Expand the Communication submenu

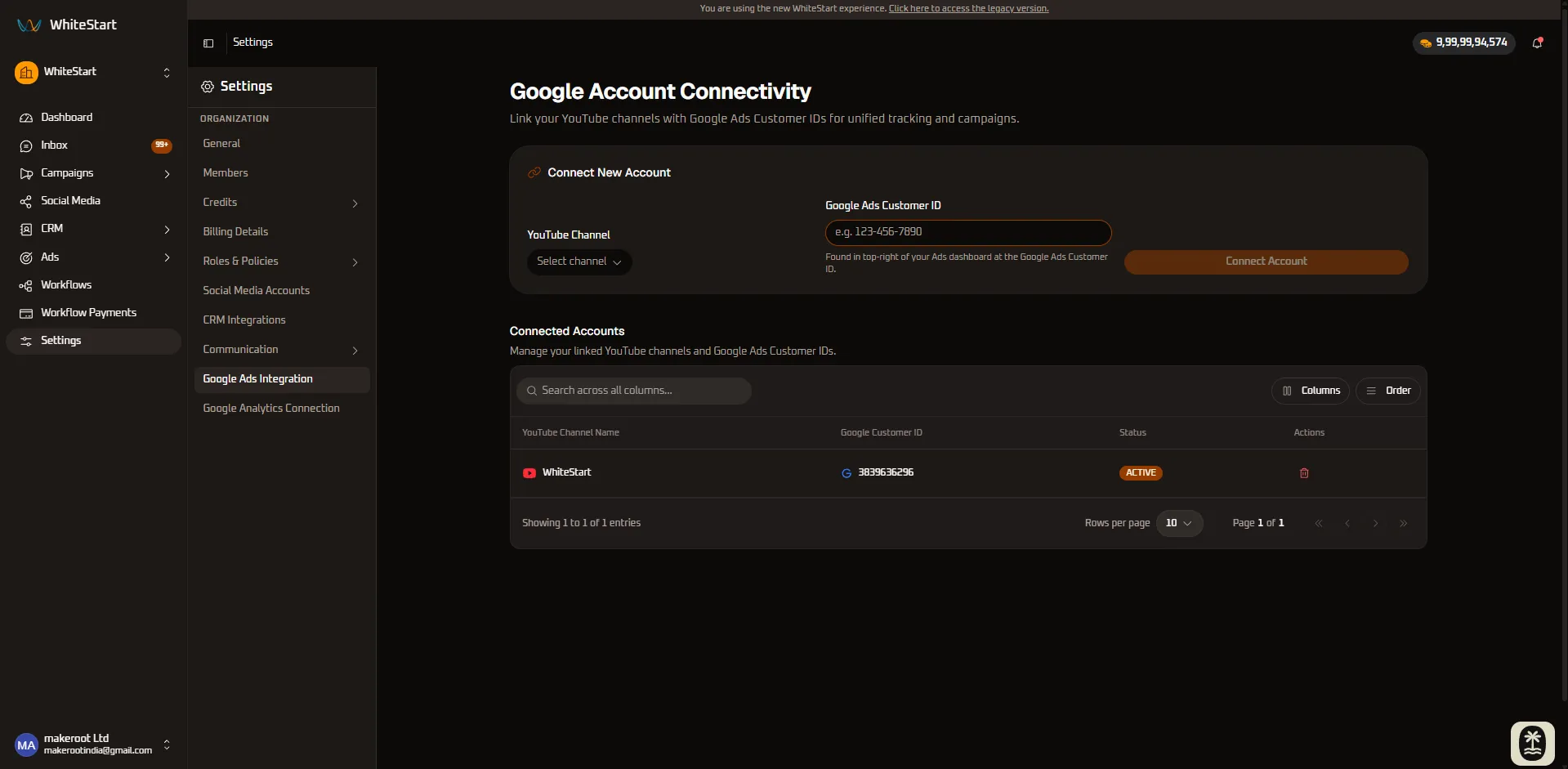point(355,351)
